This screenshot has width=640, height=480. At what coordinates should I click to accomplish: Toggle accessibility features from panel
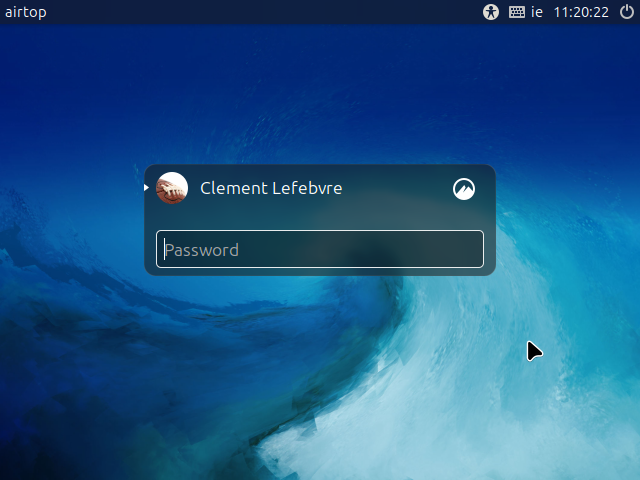(x=490, y=12)
